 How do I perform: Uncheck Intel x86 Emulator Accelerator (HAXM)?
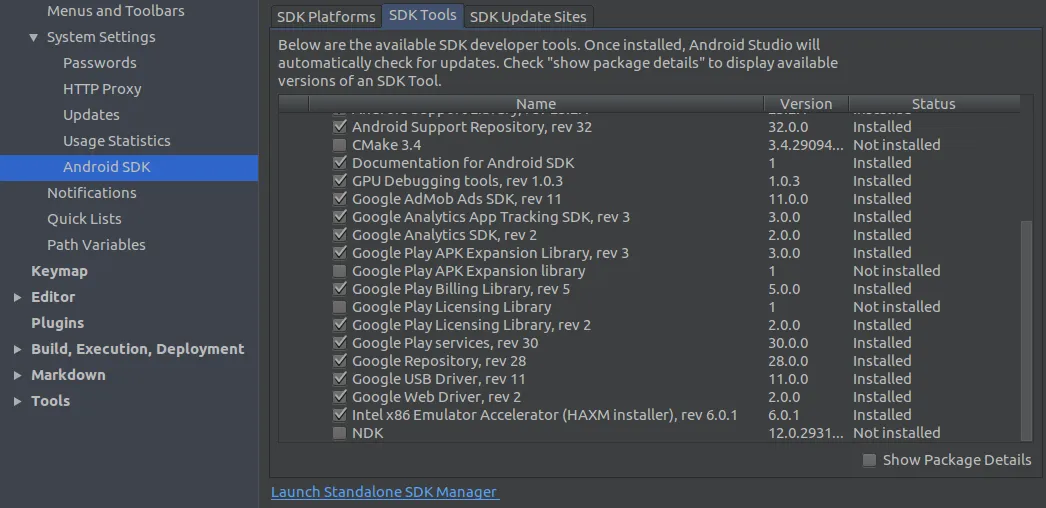pyautogui.click(x=340, y=415)
